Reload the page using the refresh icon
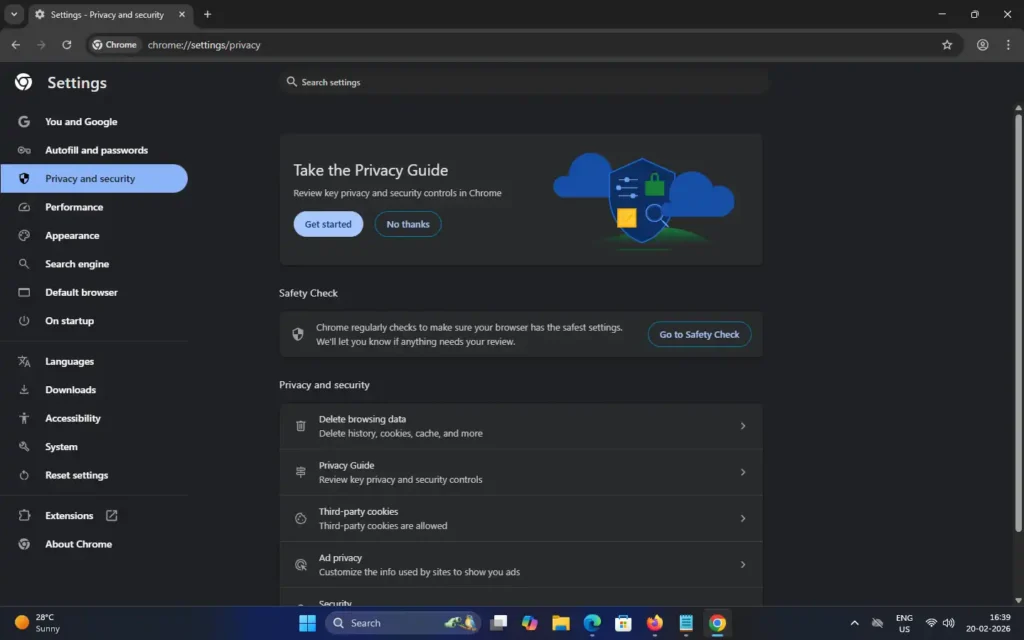Image resolution: width=1024 pixels, height=640 pixels. tap(67, 45)
